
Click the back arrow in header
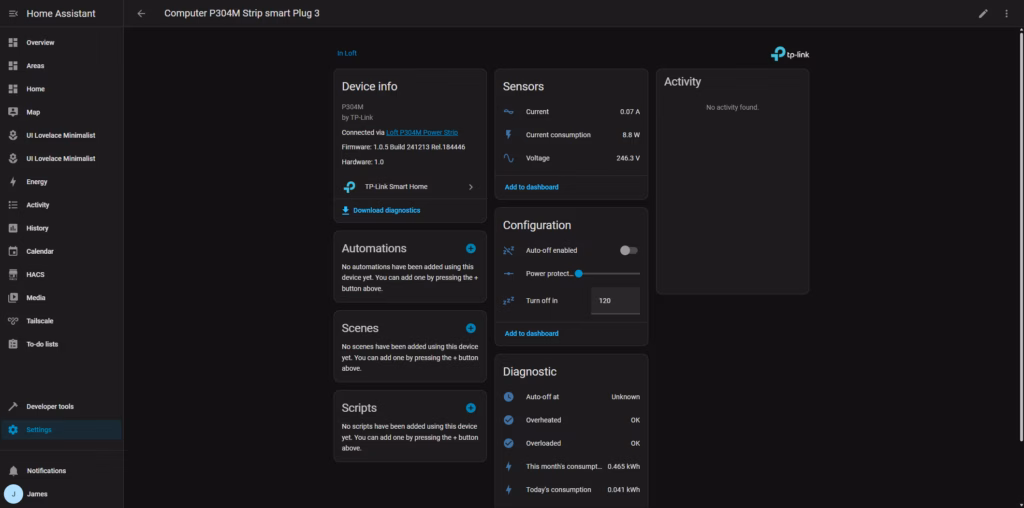pyautogui.click(x=141, y=14)
